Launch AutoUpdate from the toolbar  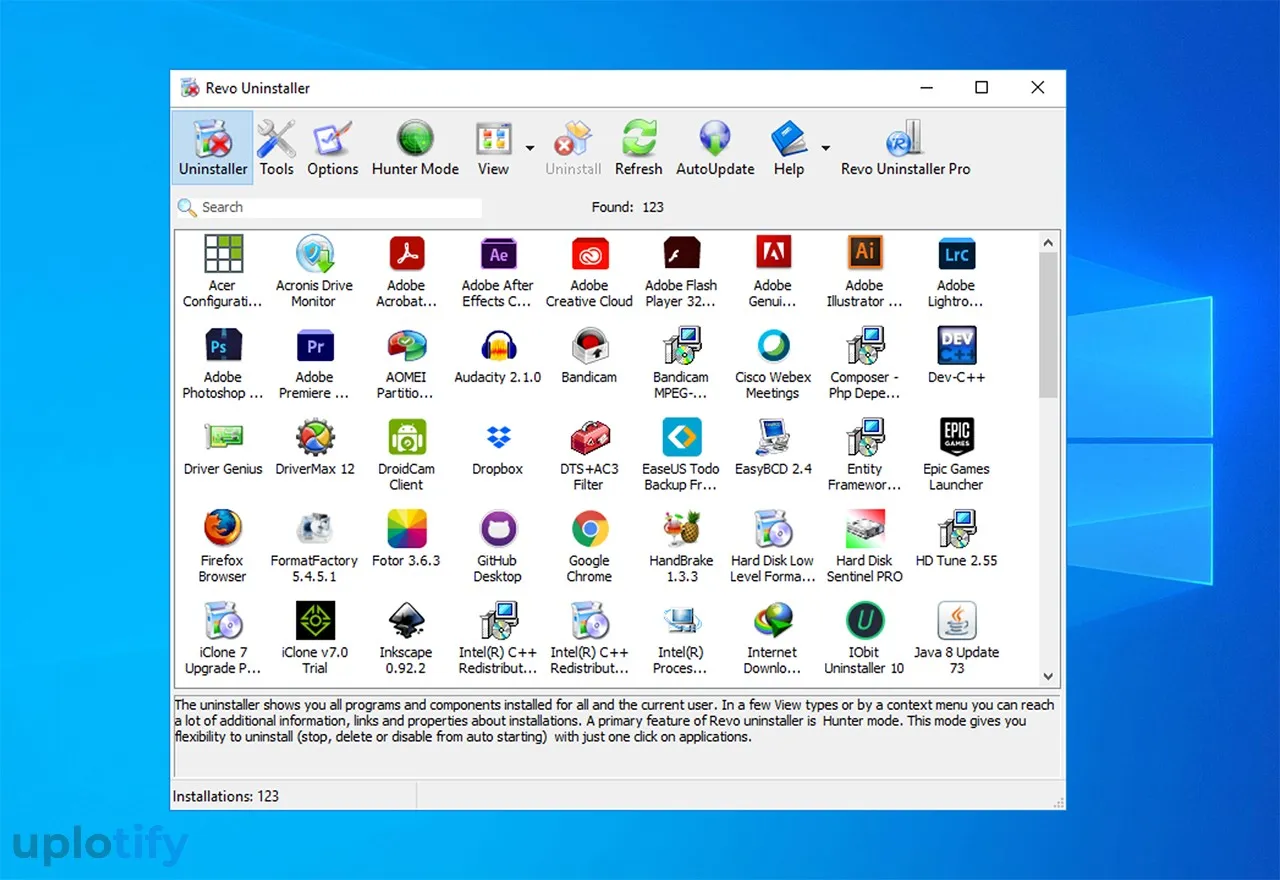715,148
